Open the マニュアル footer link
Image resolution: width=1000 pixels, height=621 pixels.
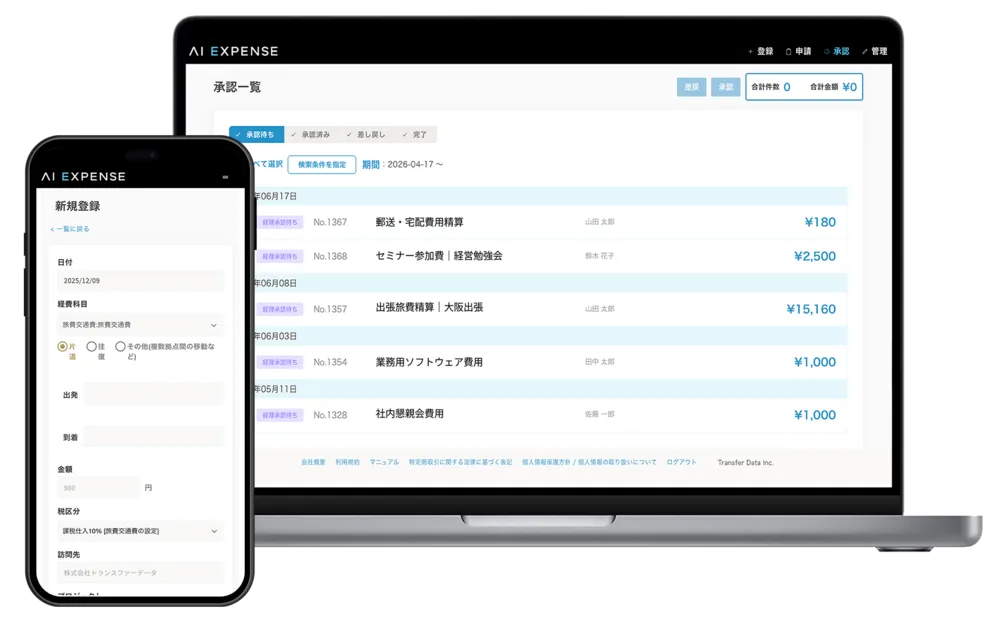384,462
